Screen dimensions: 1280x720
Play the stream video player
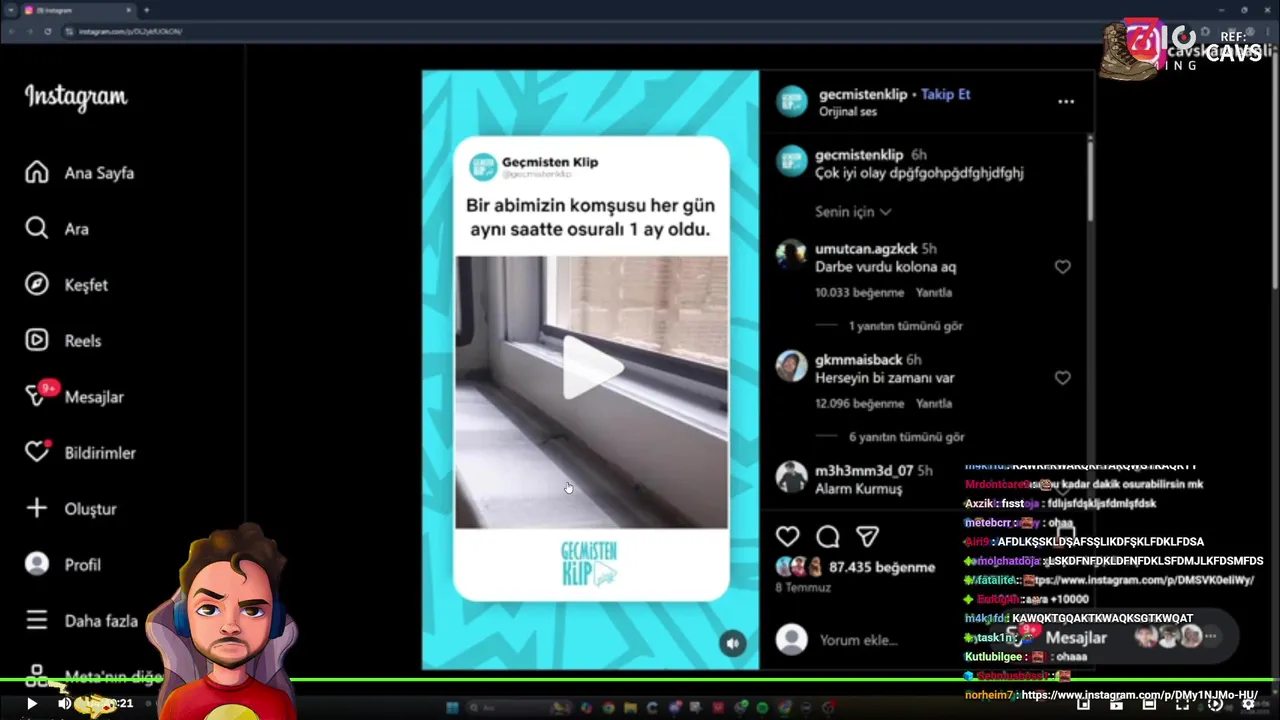click(31, 704)
